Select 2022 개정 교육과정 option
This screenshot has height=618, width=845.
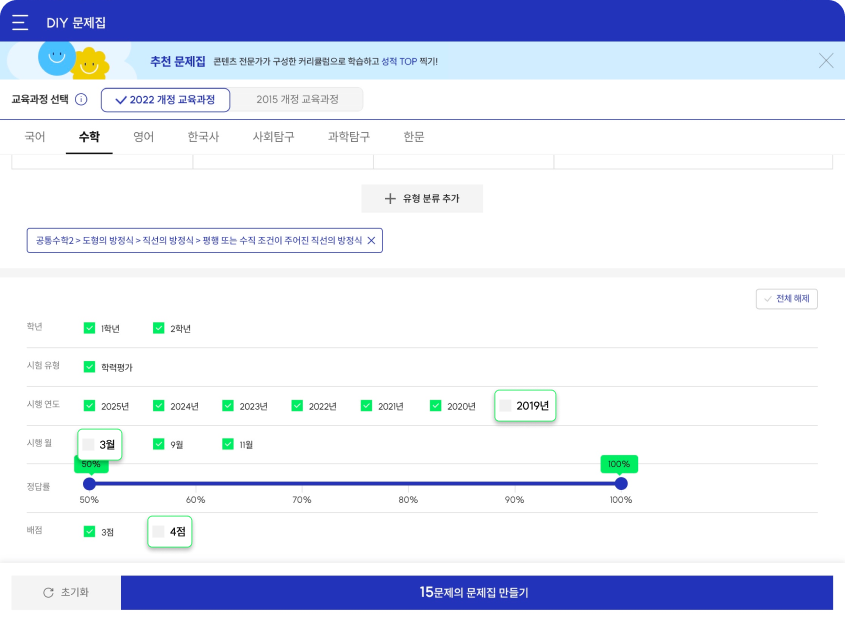coord(165,100)
